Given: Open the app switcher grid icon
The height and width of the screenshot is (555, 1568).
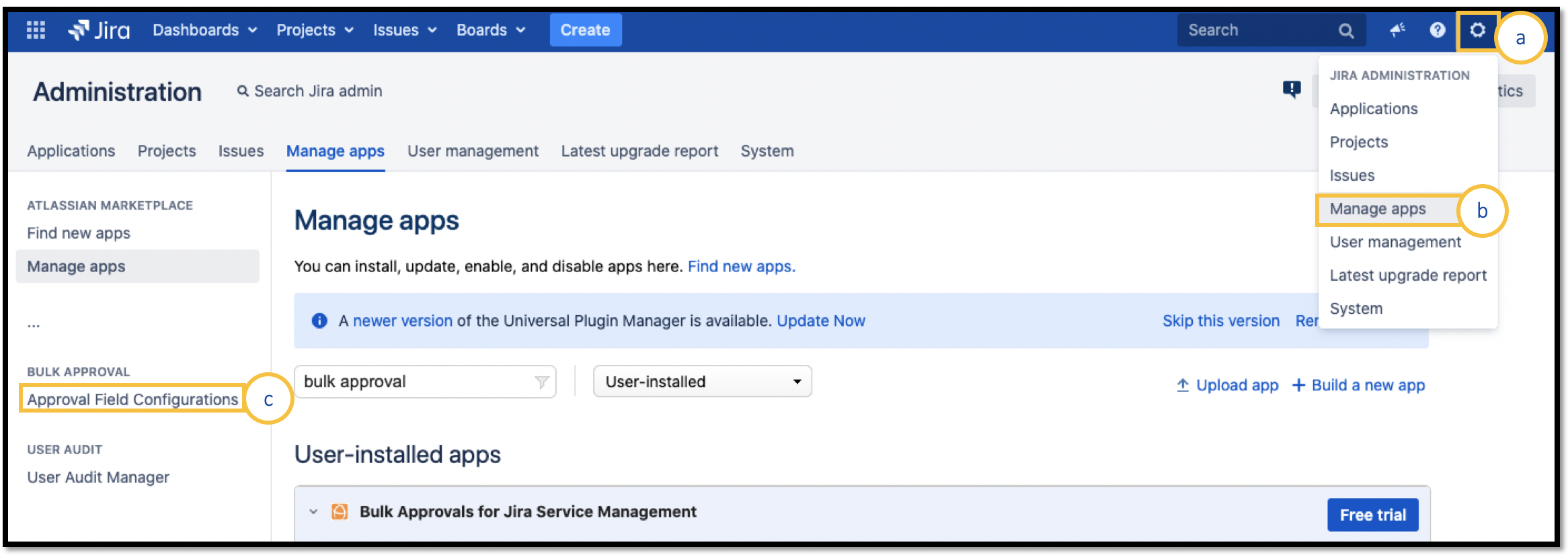Looking at the screenshot, I should (36, 30).
